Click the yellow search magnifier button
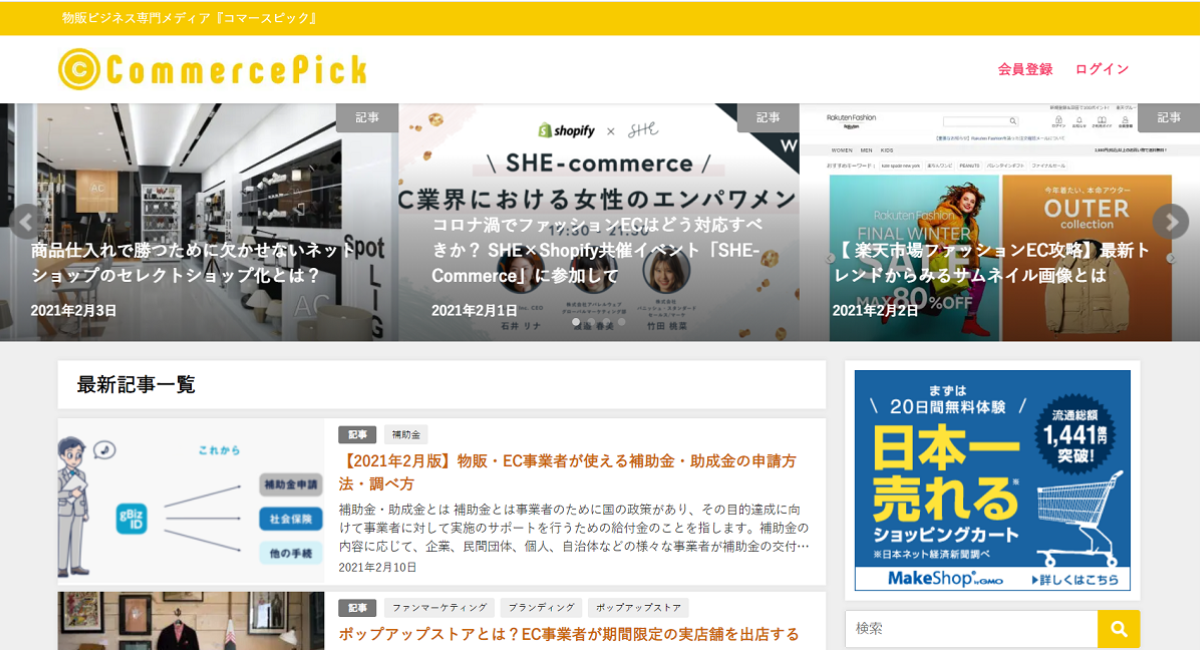The image size is (1200, 650). tap(1119, 629)
